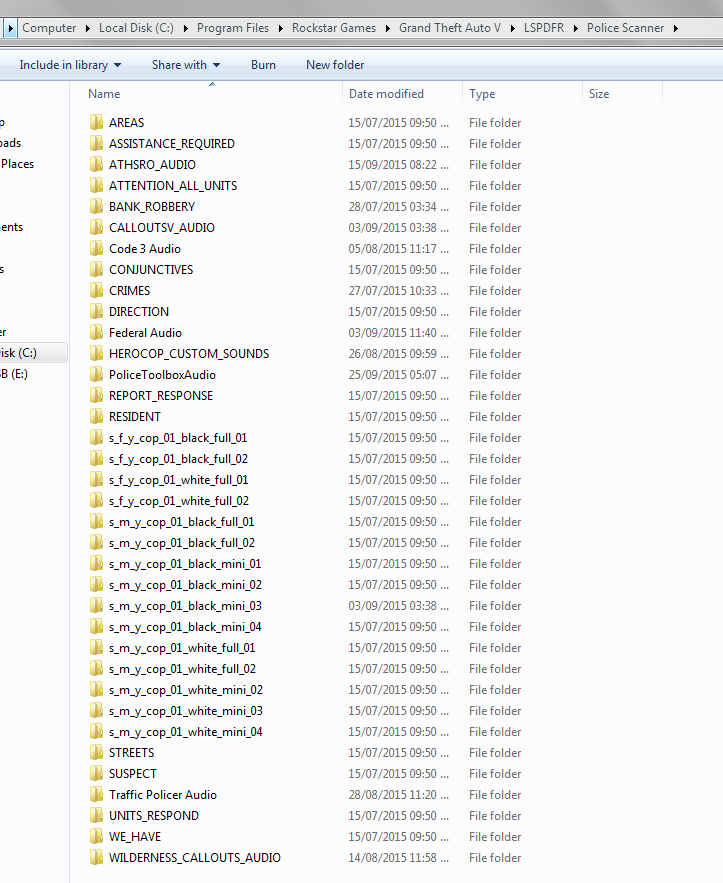
Task: Expand breadcrumb arrow after Program Files
Action: pyautogui.click(x=280, y=28)
